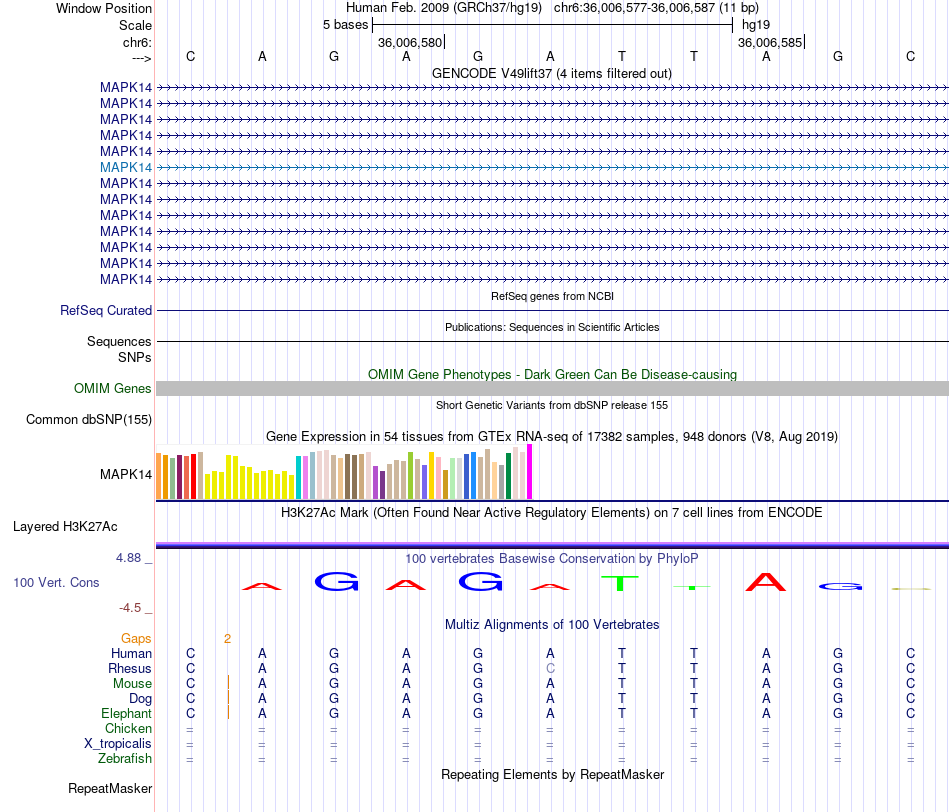950x812 pixels.
Task: Click the RepeatMasker track label
Action: click(x=110, y=789)
